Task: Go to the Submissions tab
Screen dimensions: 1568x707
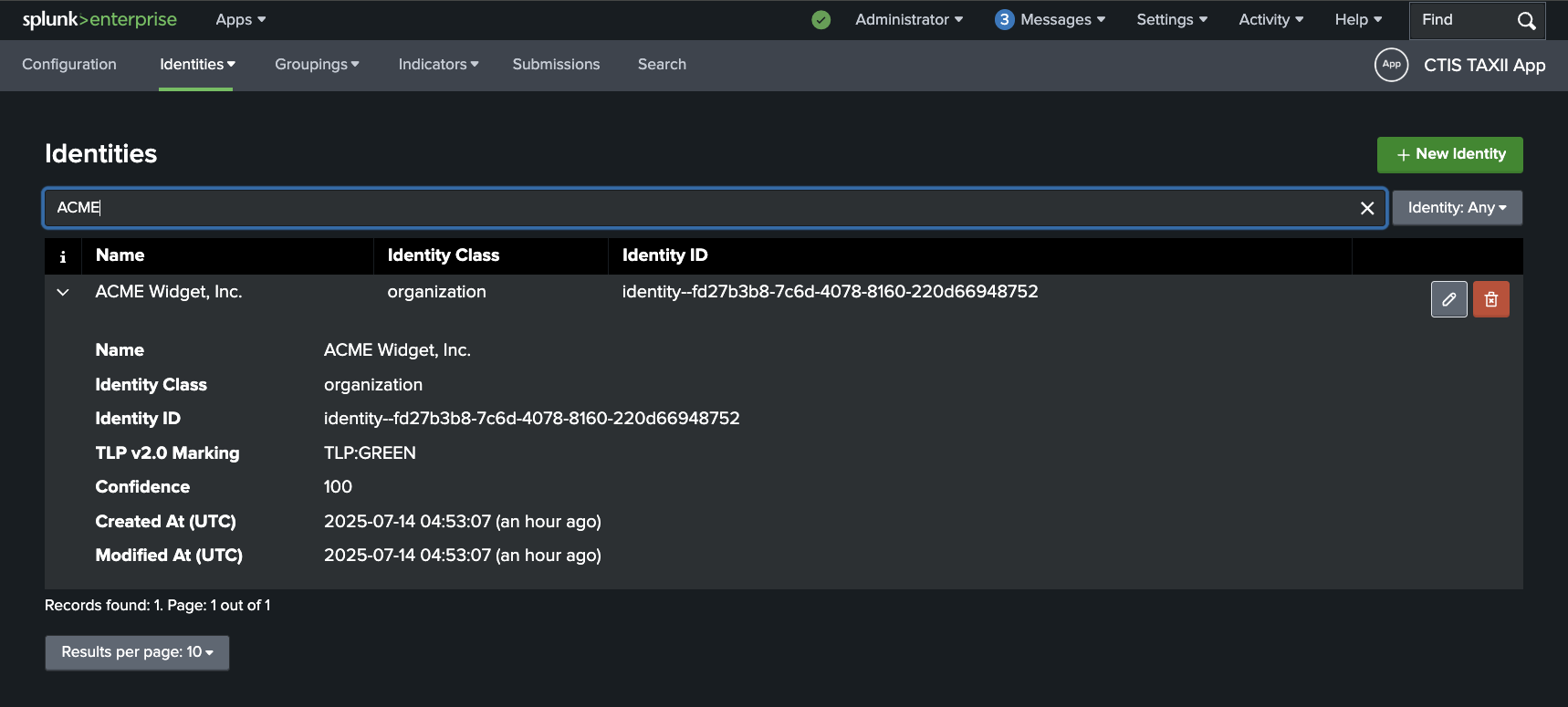Action: click(x=556, y=65)
